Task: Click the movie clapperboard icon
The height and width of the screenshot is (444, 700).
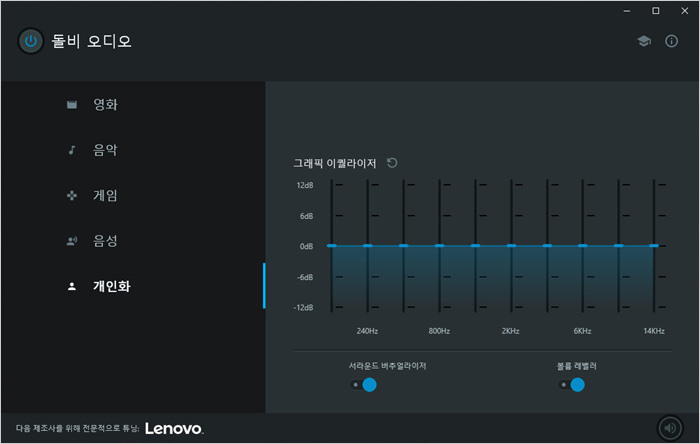Action: [x=72, y=104]
